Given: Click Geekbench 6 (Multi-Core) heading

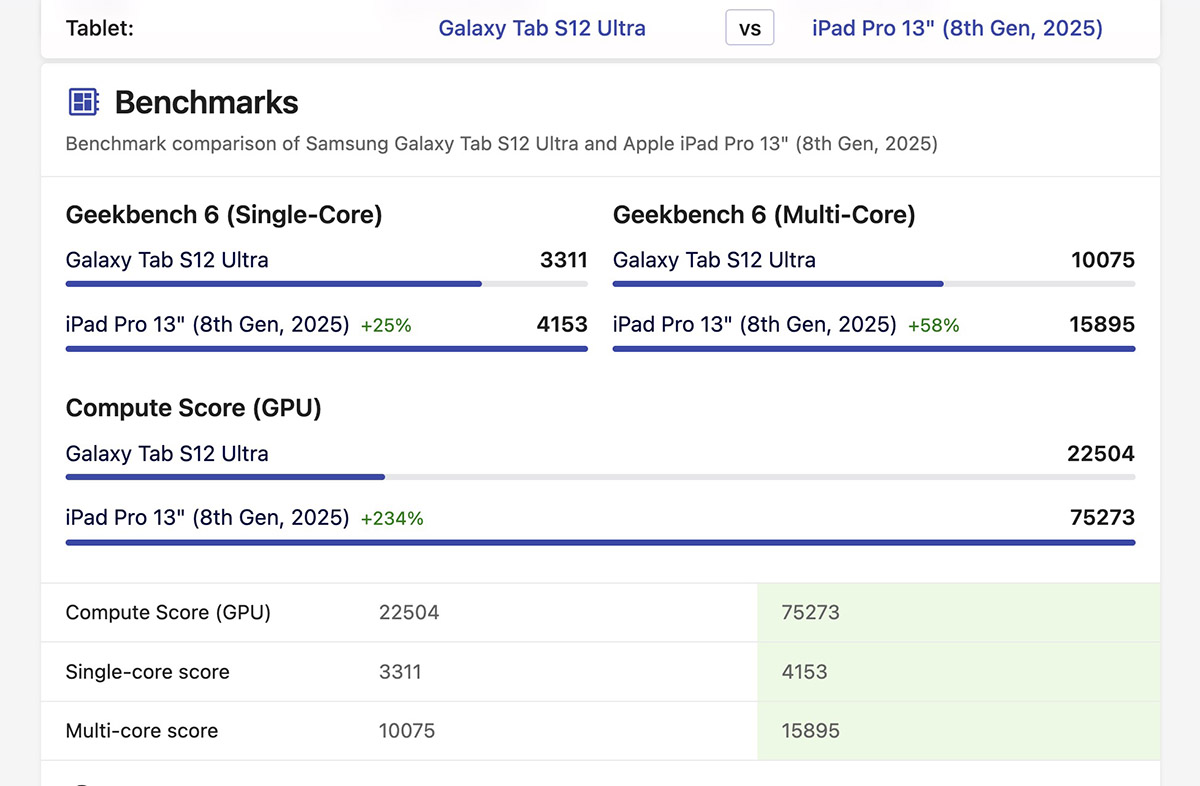Looking at the screenshot, I should tap(764, 215).
